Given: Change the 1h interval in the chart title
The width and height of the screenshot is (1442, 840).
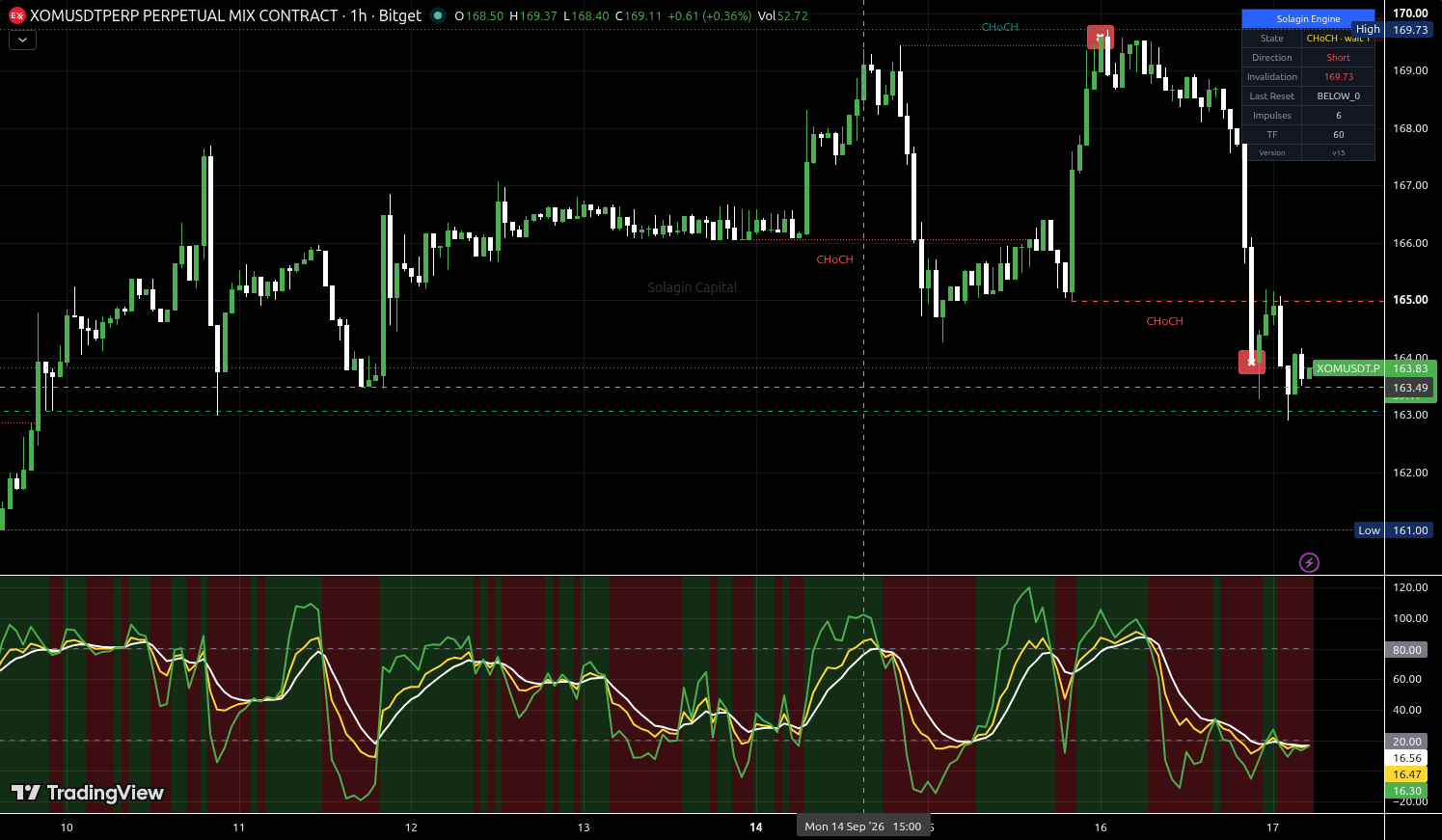Looking at the screenshot, I should pyautogui.click(x=359, y=15).
